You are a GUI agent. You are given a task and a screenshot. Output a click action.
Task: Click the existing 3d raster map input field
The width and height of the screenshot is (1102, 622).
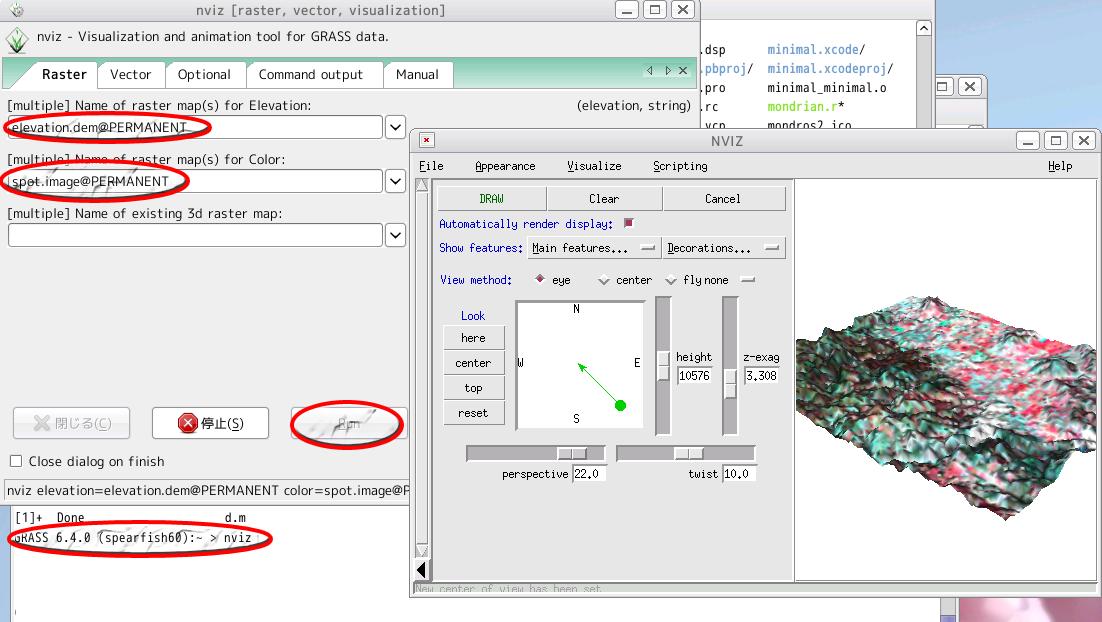point(196,235)
